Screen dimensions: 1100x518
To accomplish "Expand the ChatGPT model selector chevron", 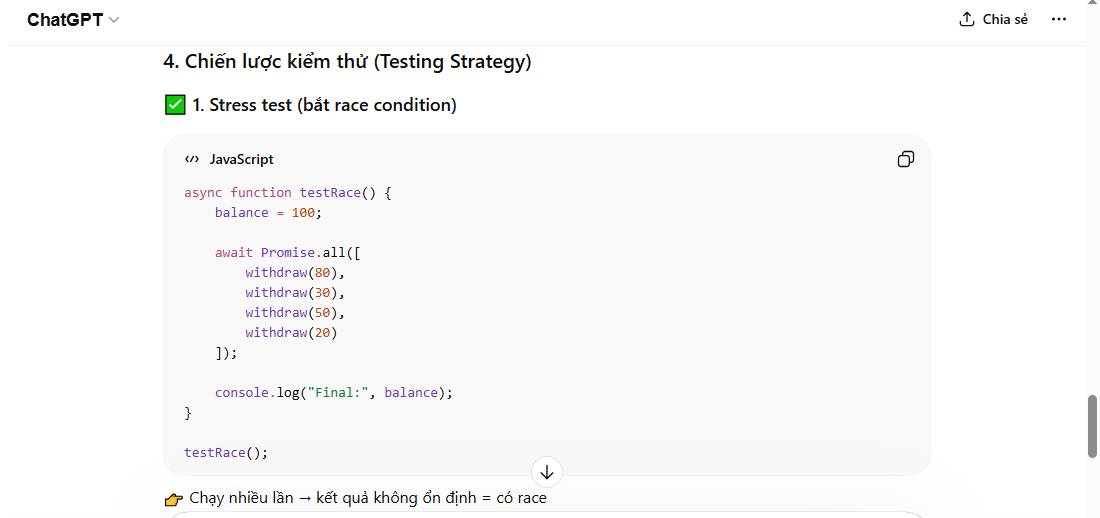I will point(114,20).
